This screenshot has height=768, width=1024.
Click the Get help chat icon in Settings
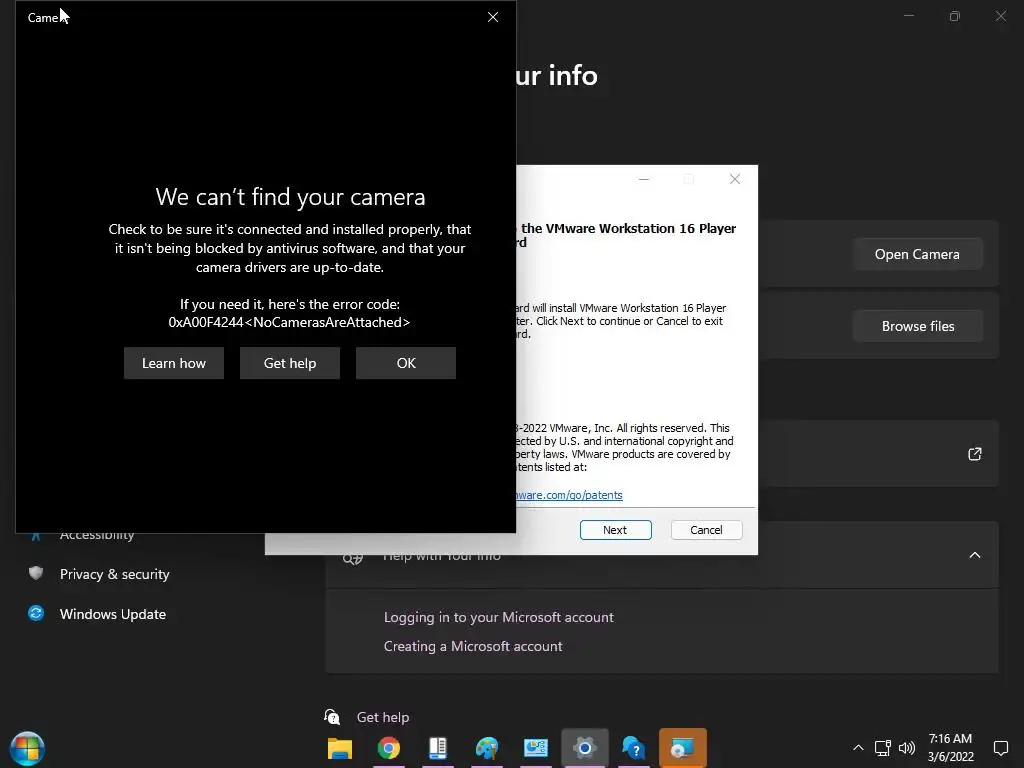tap(332, 717)
